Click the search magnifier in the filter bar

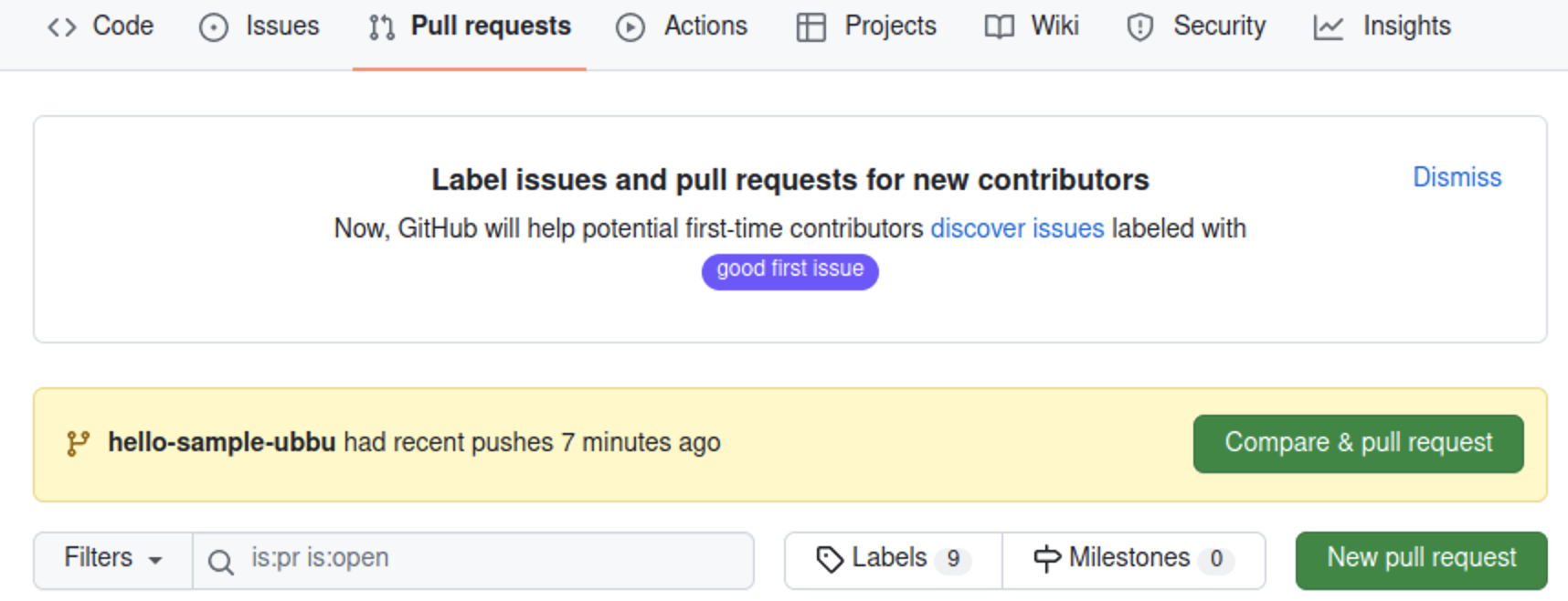(220, 560)
